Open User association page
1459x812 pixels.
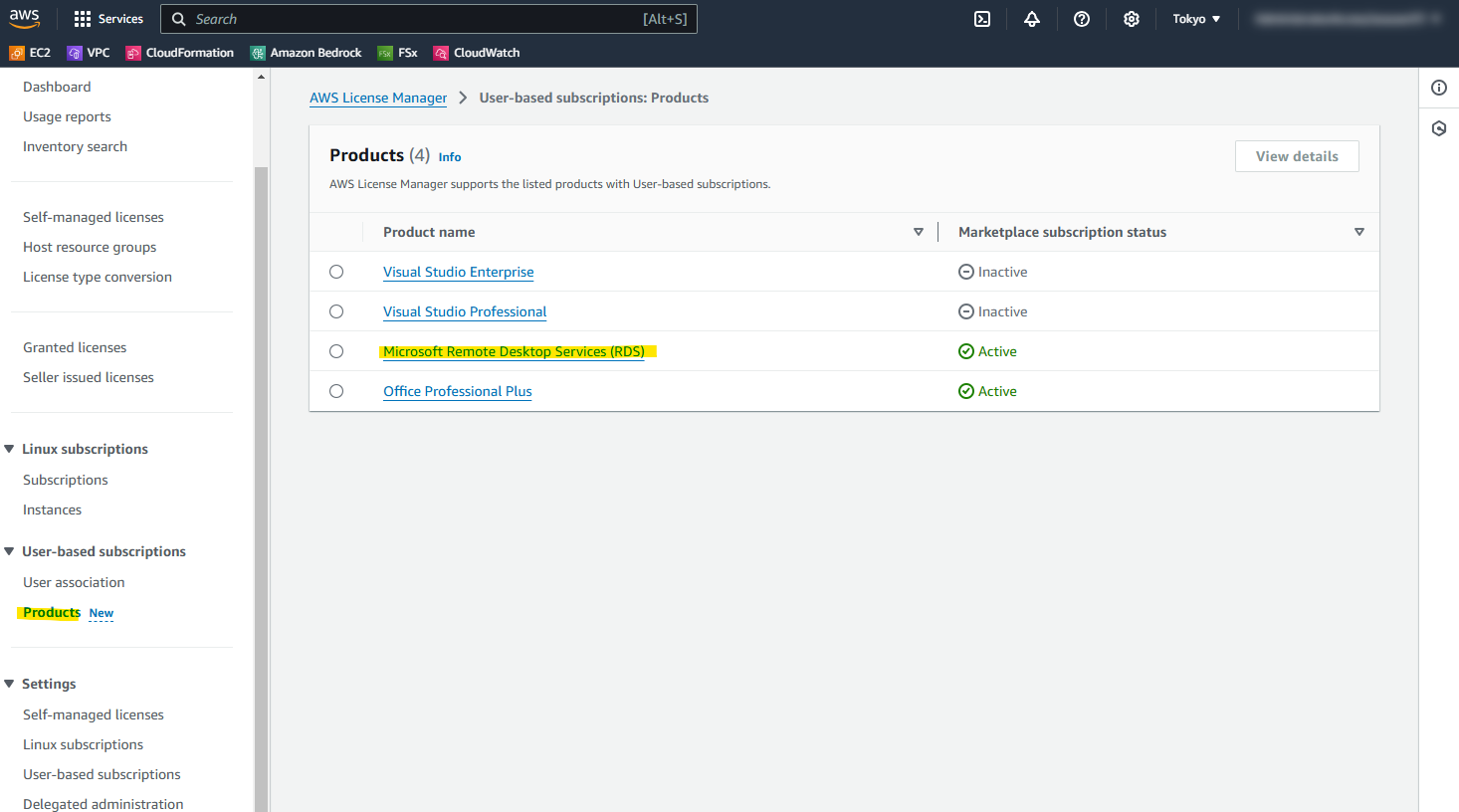[x=74, y=582]
